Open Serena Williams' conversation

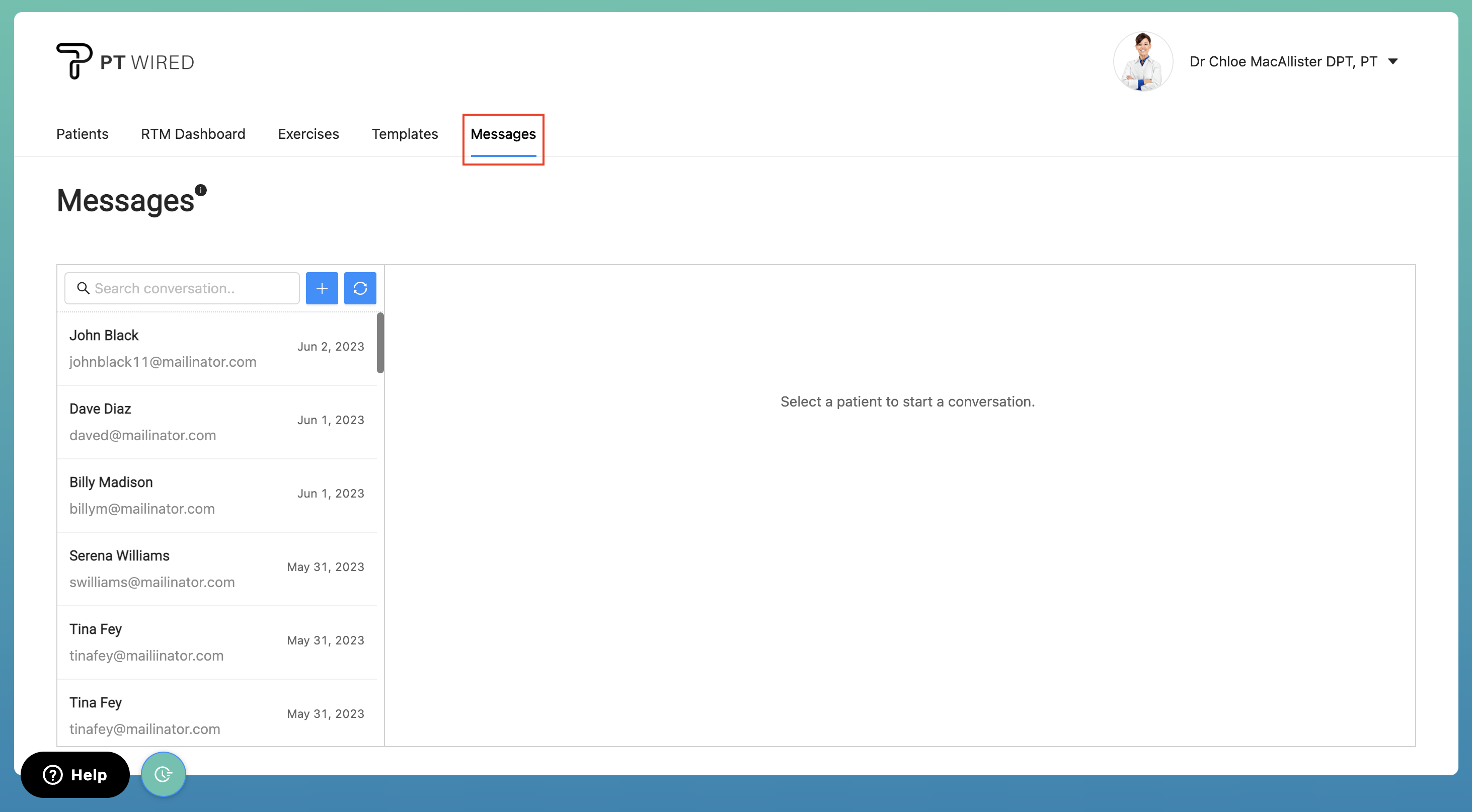(x=217, y=568)
